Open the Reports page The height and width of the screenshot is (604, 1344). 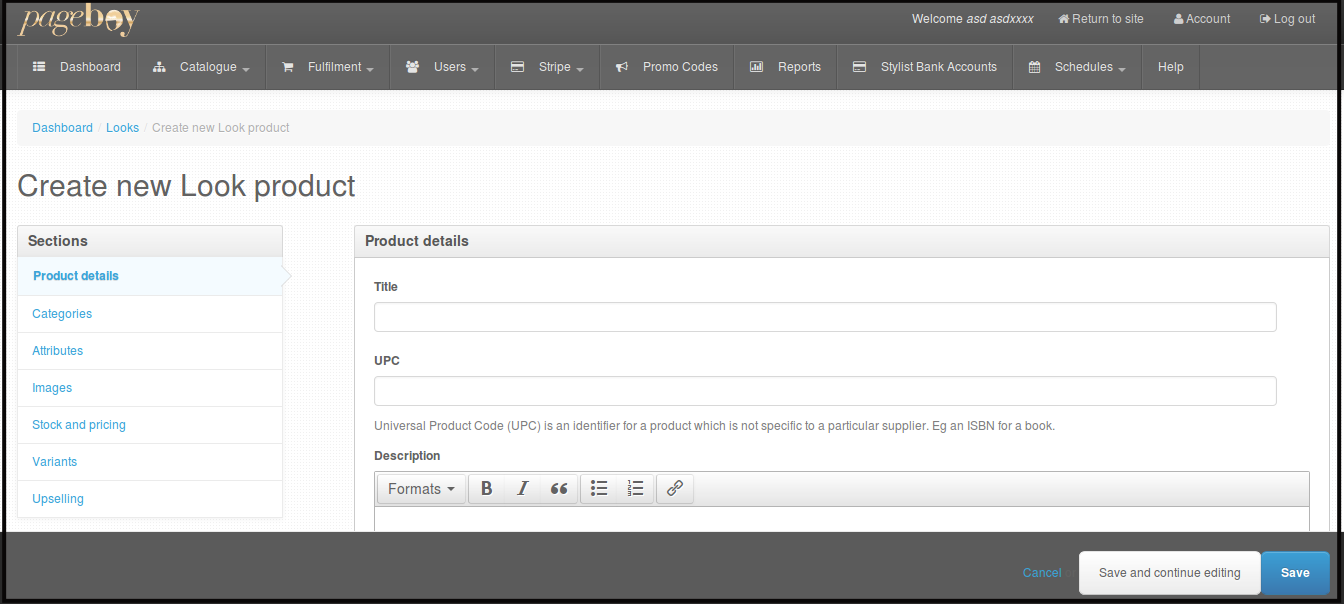click(785, 67)
